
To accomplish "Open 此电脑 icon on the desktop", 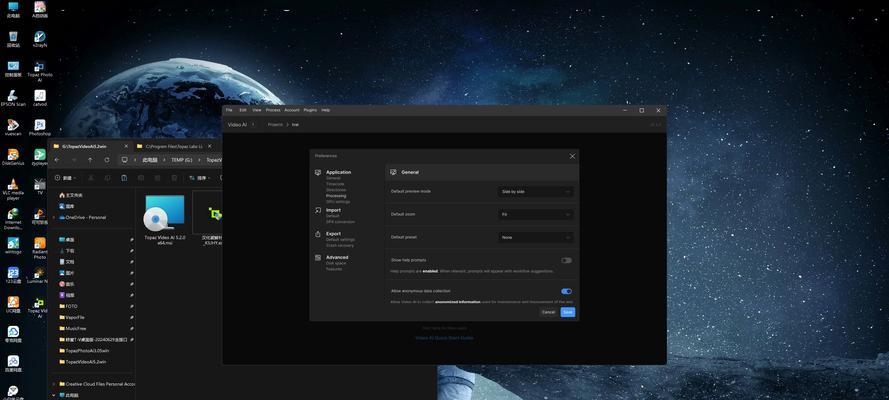I will [x=12, y=8].
